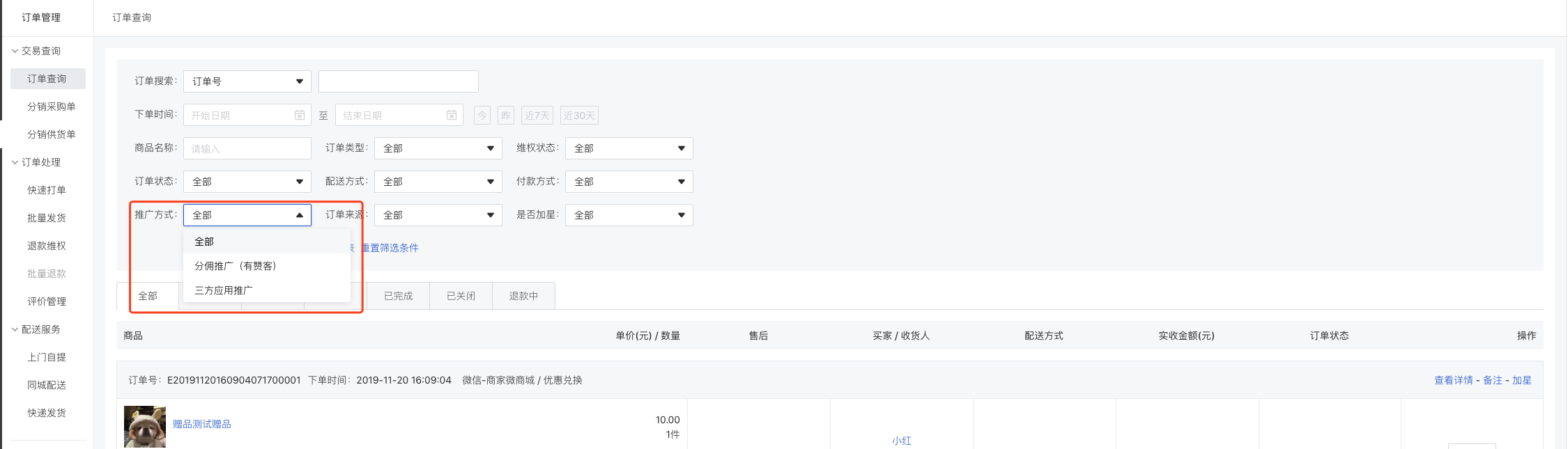The image size is (1568, 449).
Task: Switch to the 退款中 tab
Action: tap(523, 296)
